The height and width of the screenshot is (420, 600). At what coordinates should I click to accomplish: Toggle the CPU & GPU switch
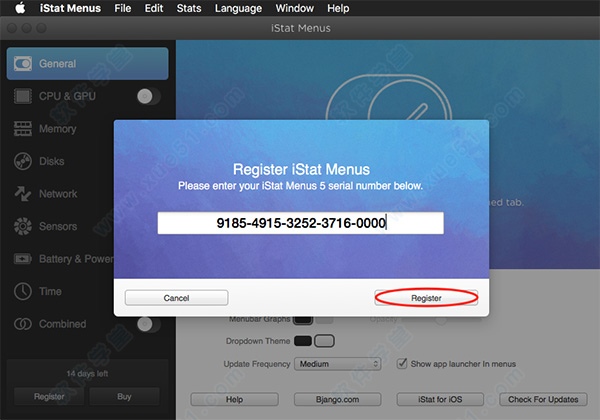(149, 96)
